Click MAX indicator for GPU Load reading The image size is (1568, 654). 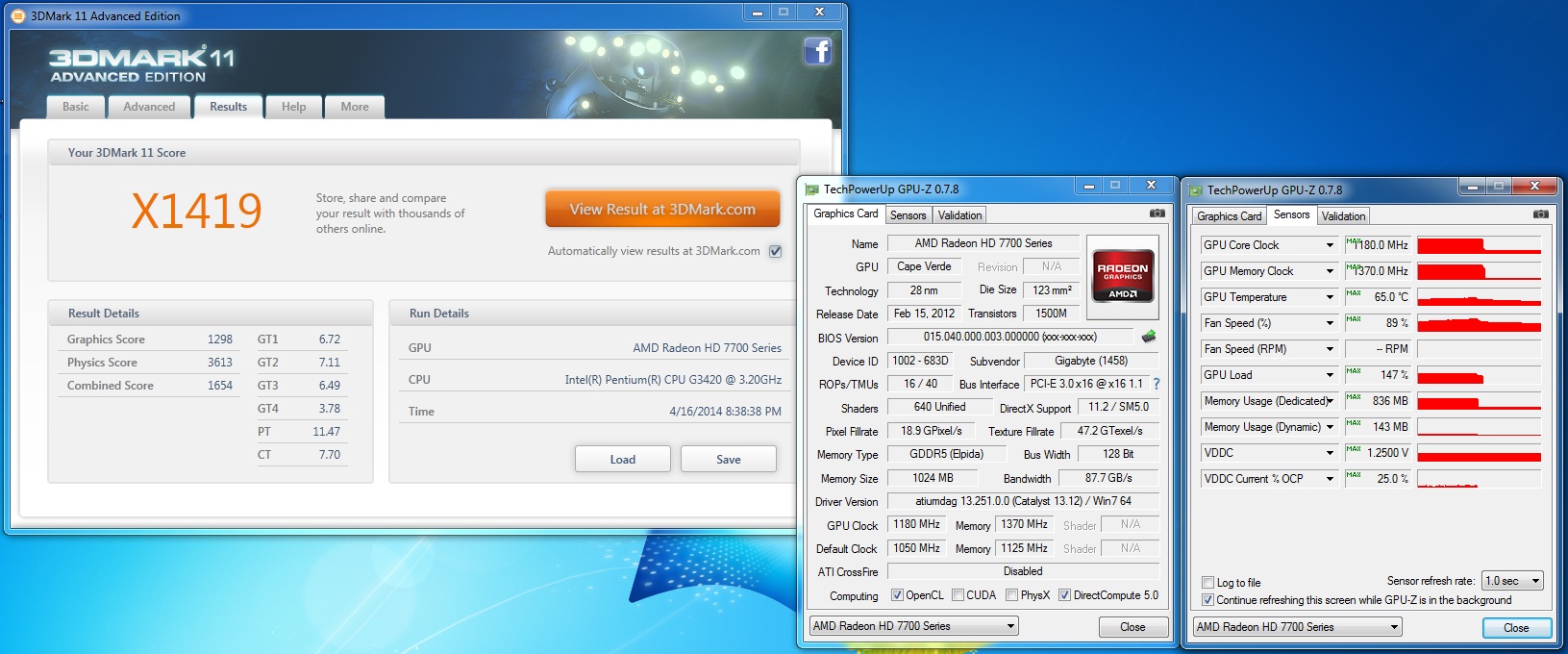point(1354,370)
